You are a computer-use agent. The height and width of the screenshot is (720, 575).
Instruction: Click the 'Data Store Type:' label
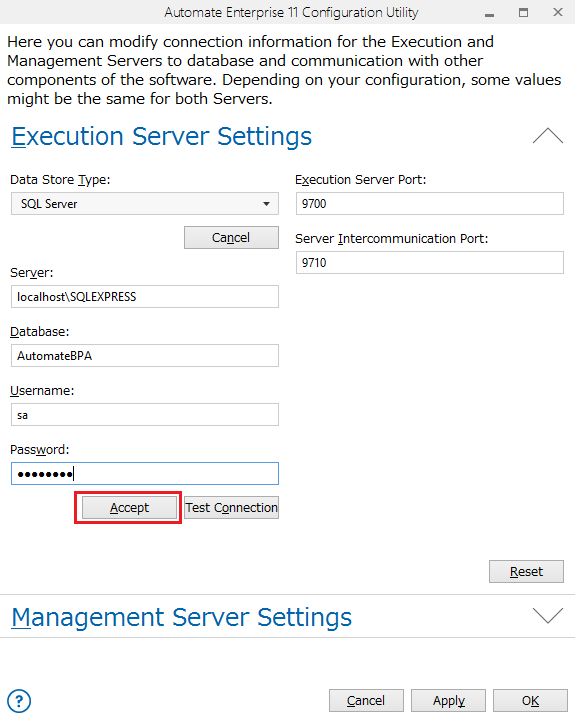coord(60,180)
